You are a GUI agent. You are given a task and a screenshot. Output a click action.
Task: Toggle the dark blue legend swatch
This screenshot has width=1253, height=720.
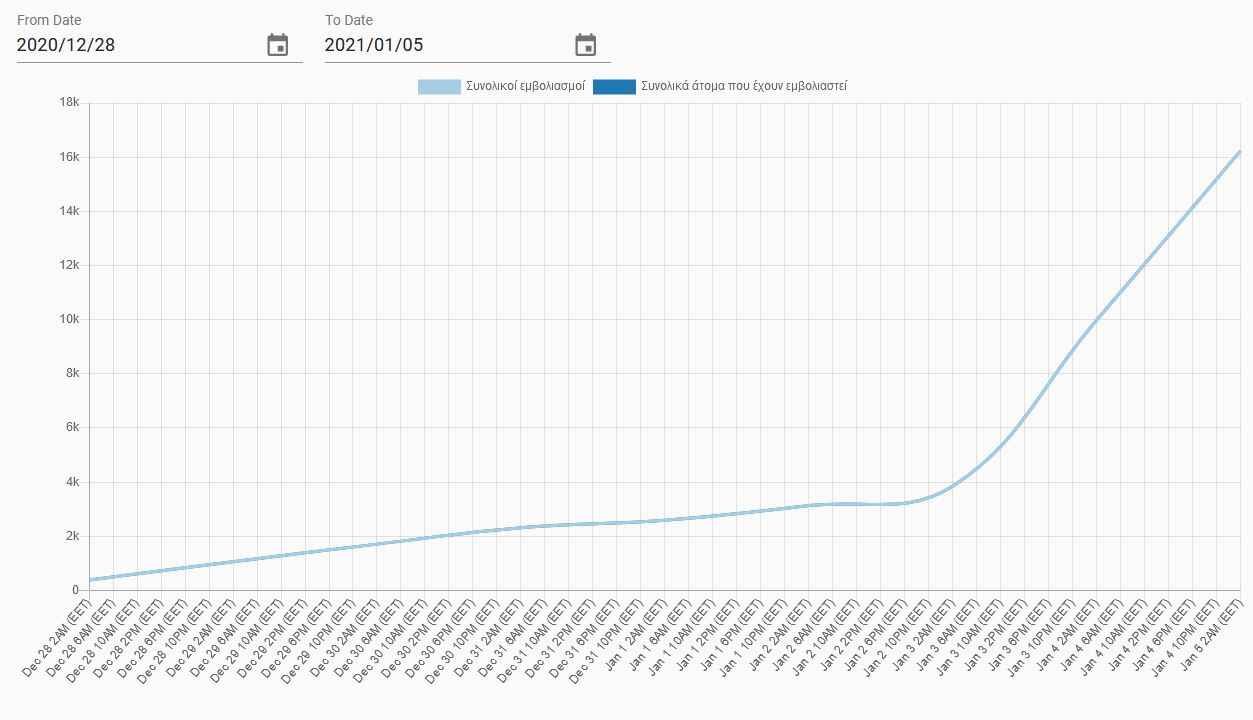pos(614,87)
